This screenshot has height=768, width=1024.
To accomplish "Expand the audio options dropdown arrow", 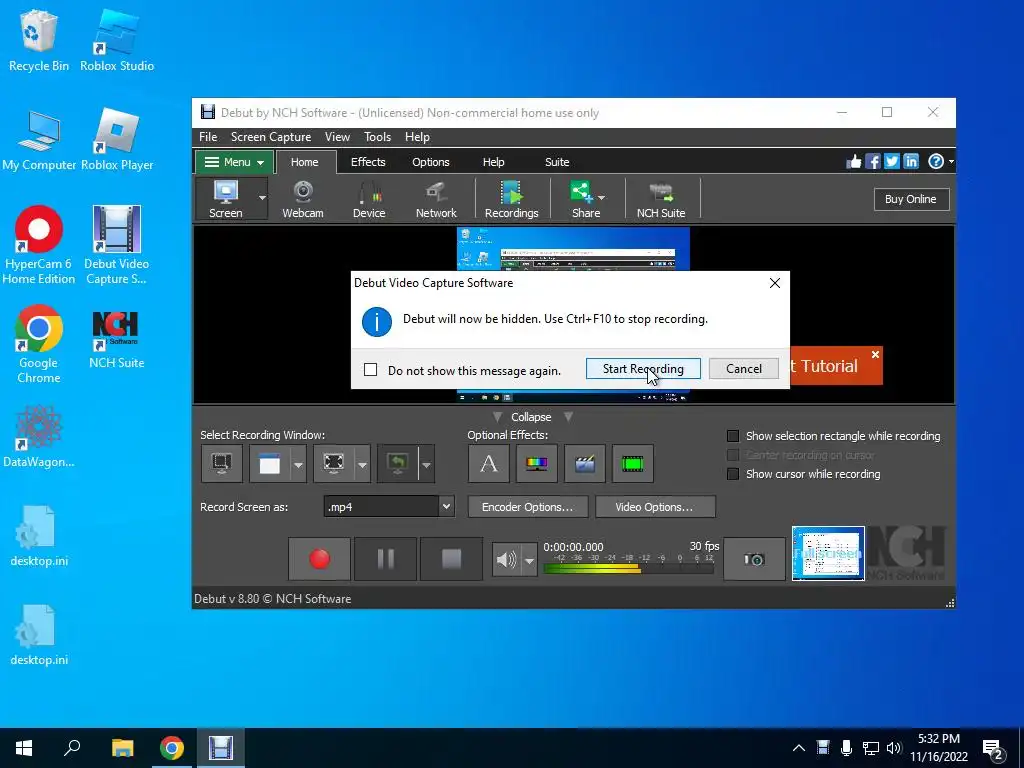I will [530, 560].
